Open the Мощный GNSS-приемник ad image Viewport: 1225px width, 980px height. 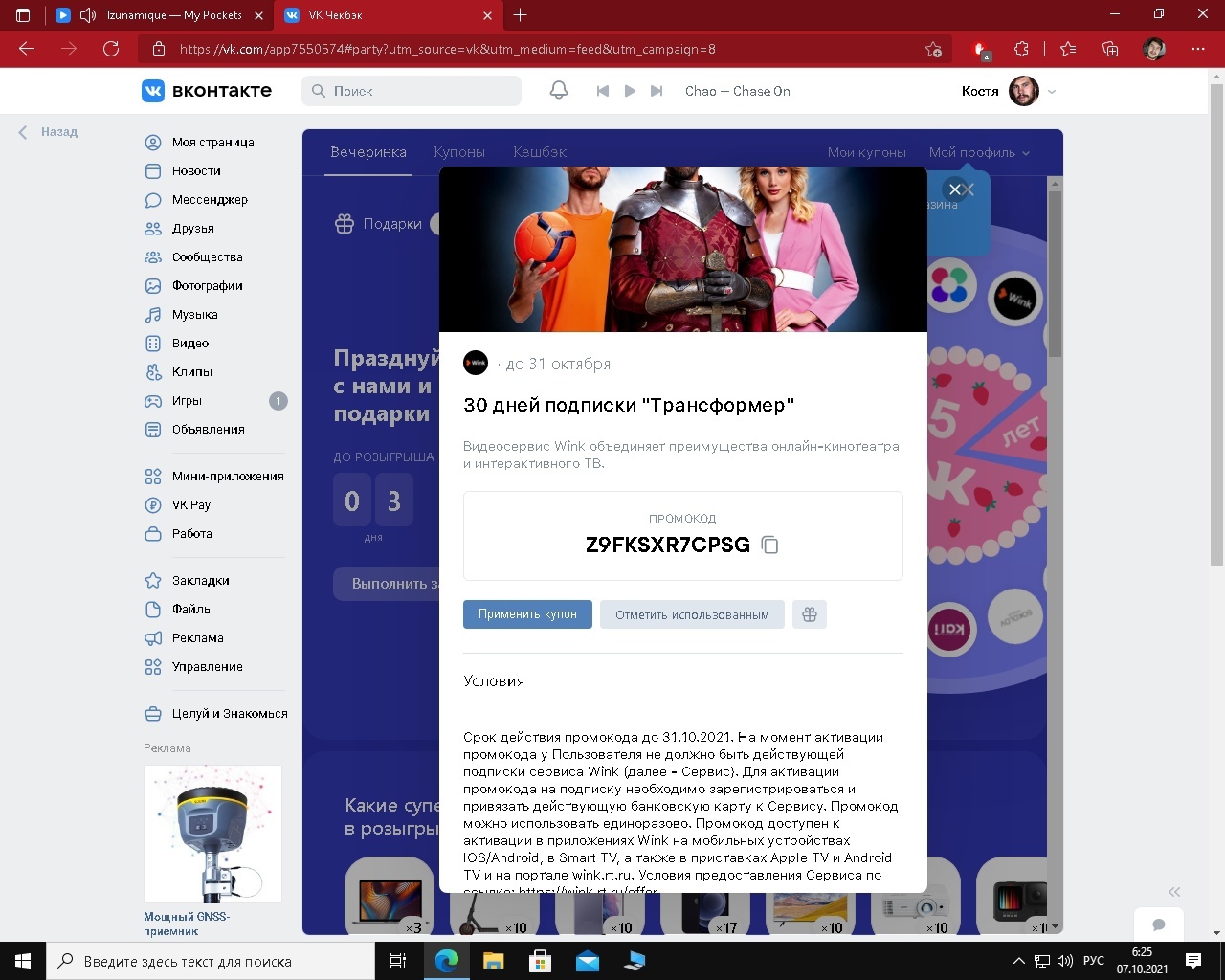212,834
